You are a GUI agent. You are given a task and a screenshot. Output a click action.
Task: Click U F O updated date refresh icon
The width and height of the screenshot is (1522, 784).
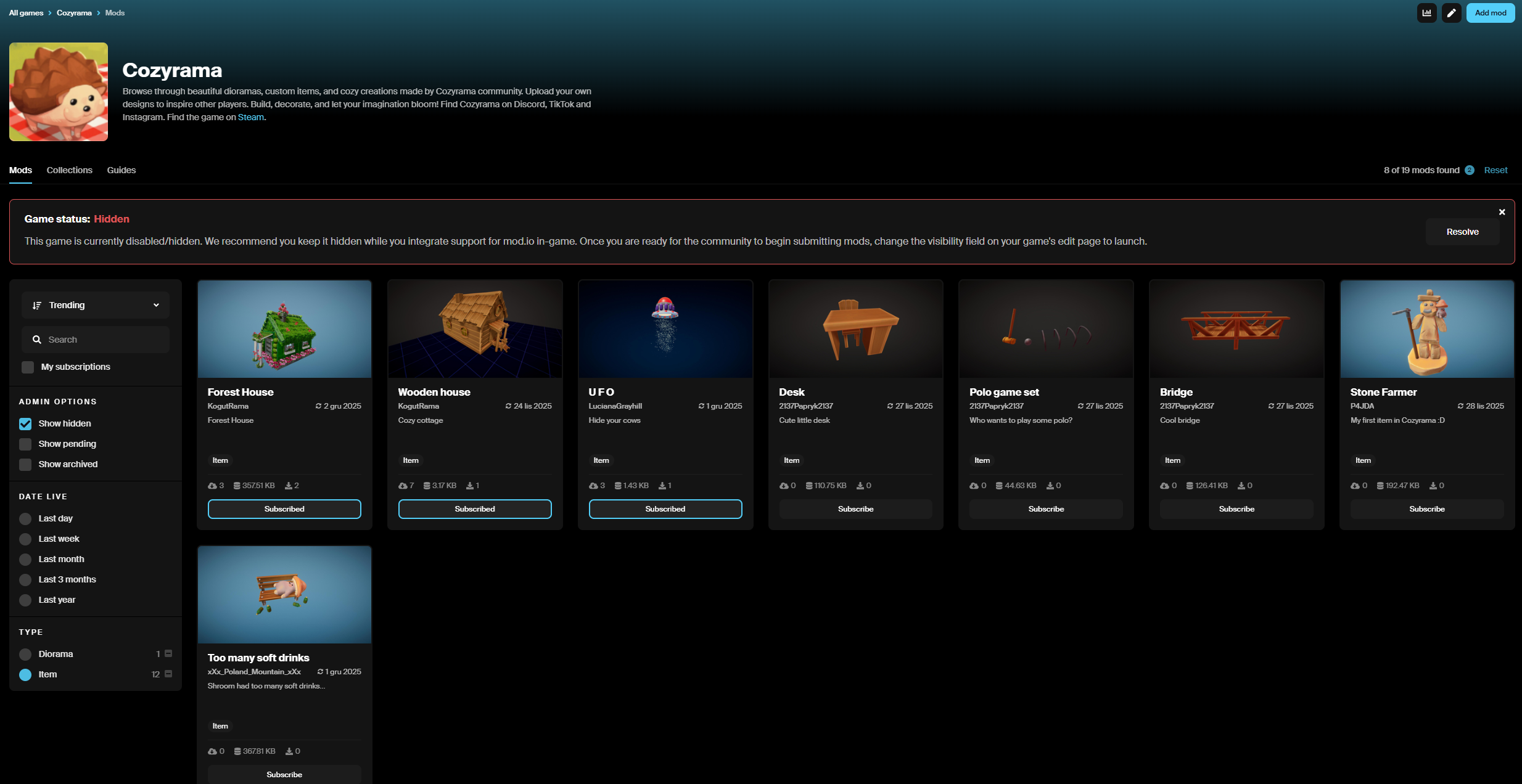(701, 406)
